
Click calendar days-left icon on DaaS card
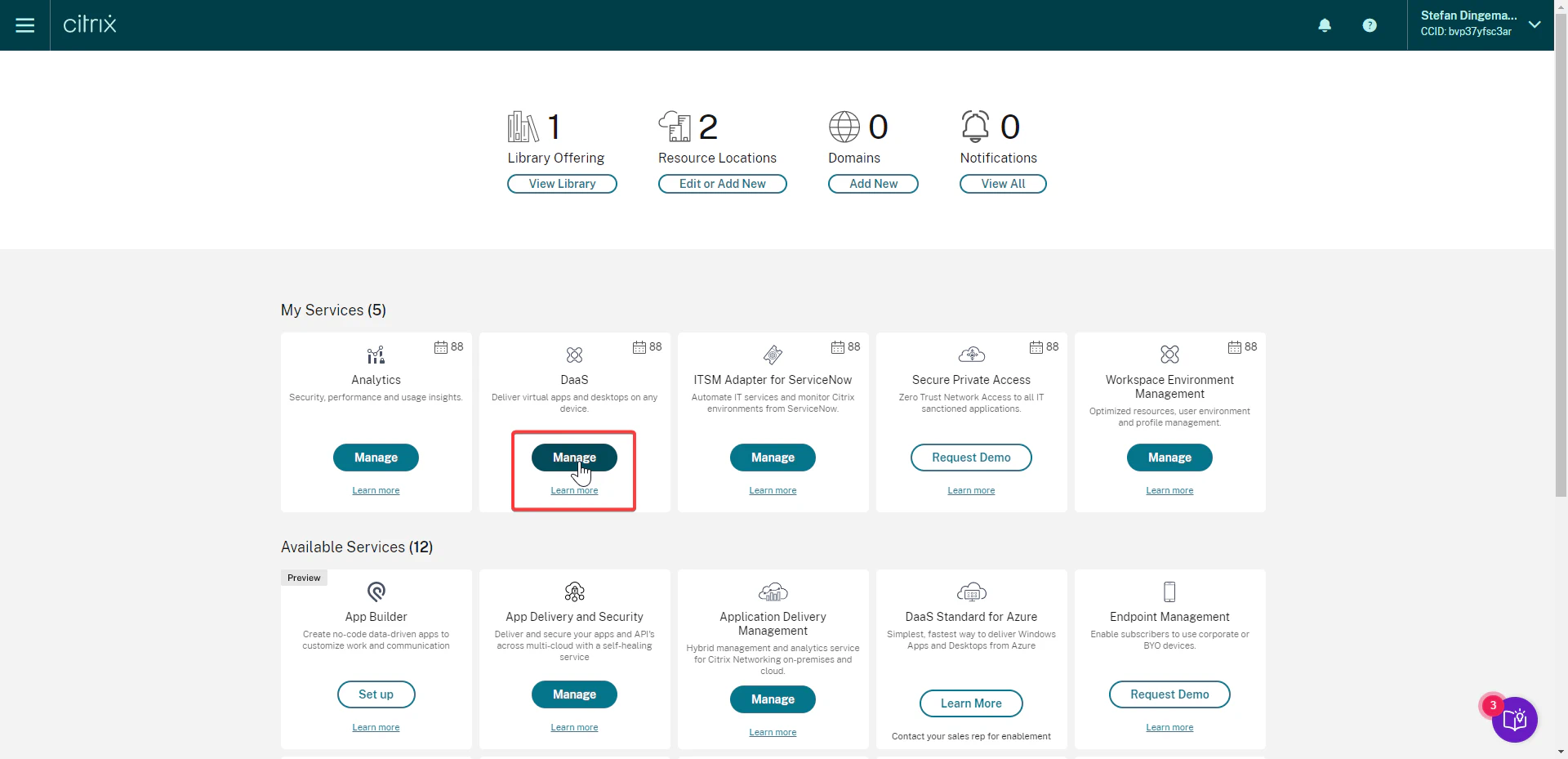639,347
